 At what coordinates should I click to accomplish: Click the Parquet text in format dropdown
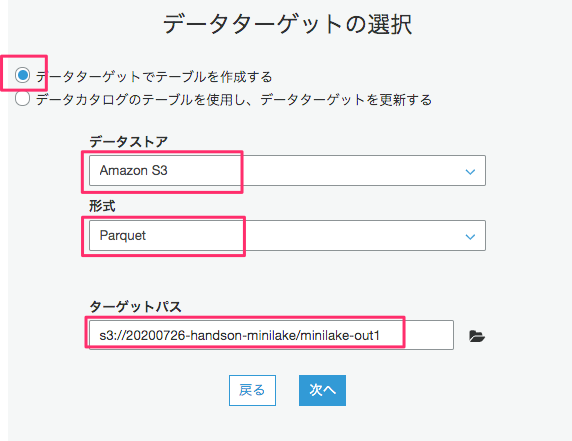(x=123, y=236)
